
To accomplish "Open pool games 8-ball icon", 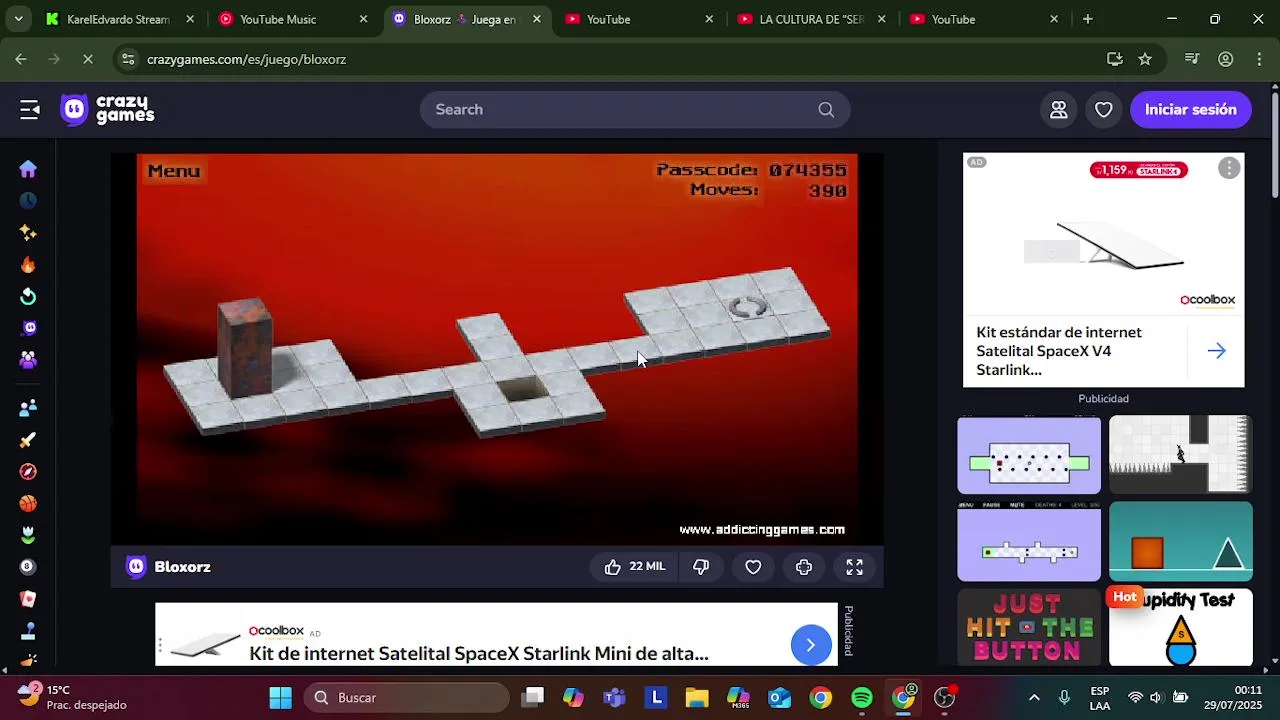I will point(28,567).
